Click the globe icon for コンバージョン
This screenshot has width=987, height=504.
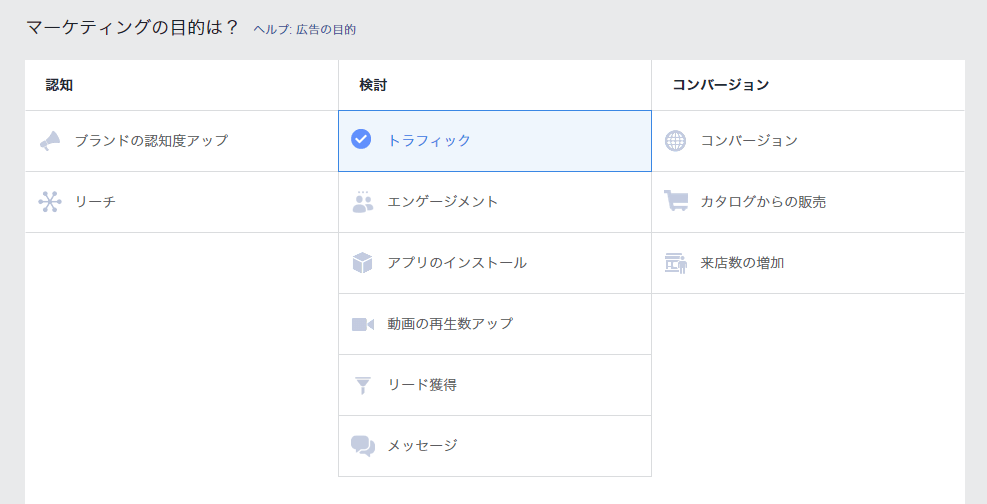point(675,141)
